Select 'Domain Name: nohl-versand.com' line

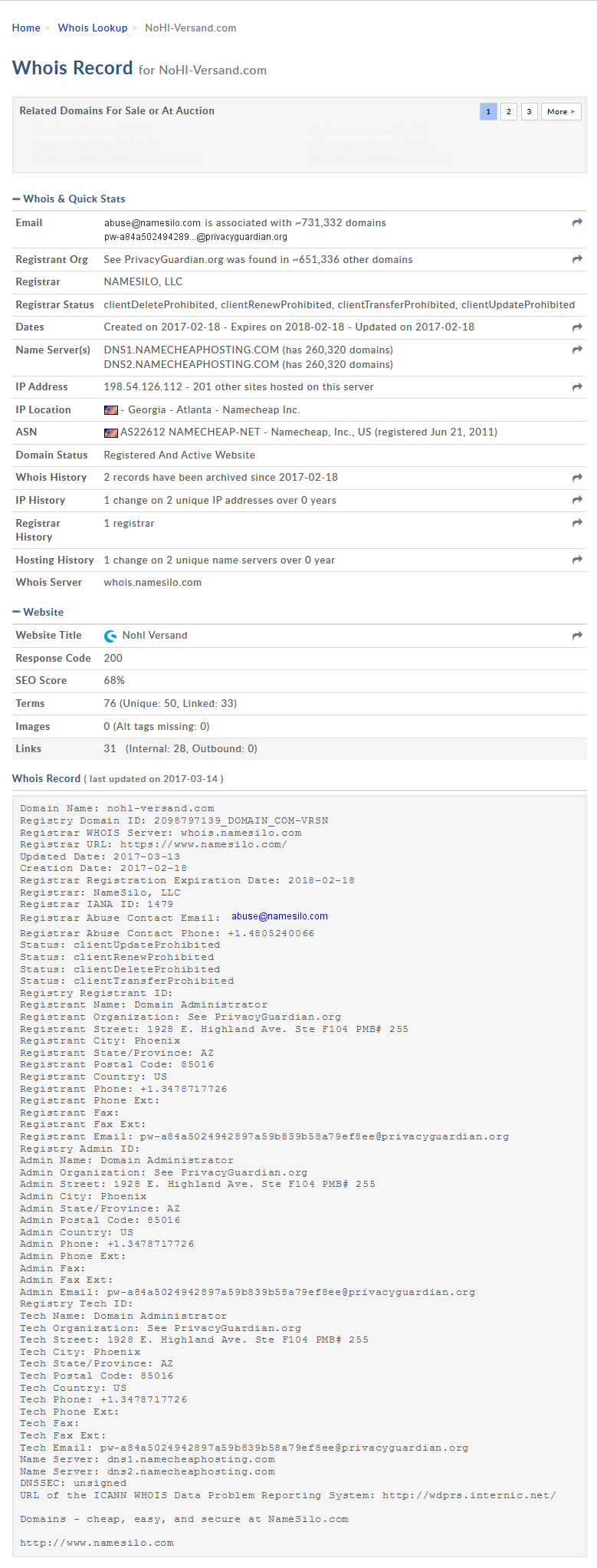pyautogui.click(x=117, y=808)
